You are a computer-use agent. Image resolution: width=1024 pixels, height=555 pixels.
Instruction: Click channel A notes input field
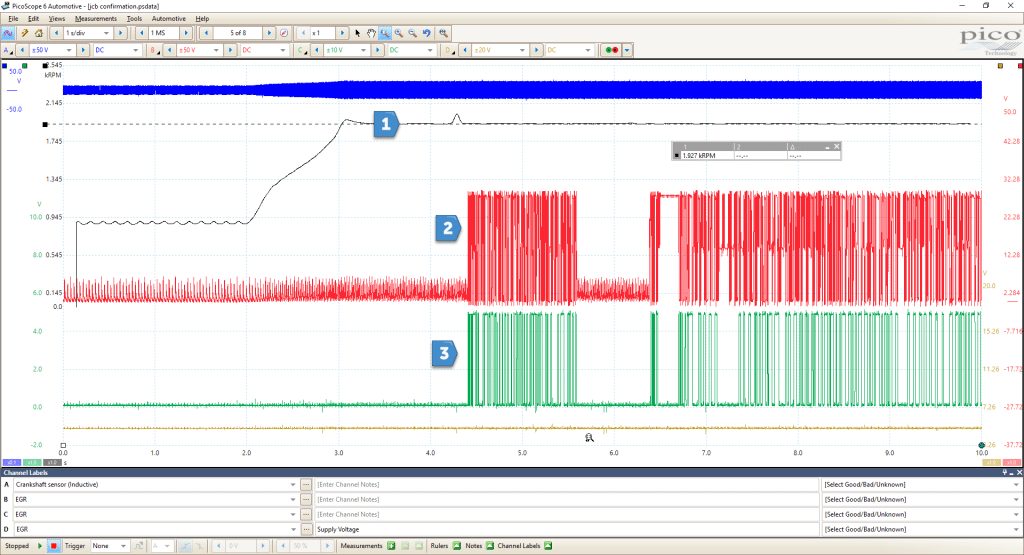point(566,484)
